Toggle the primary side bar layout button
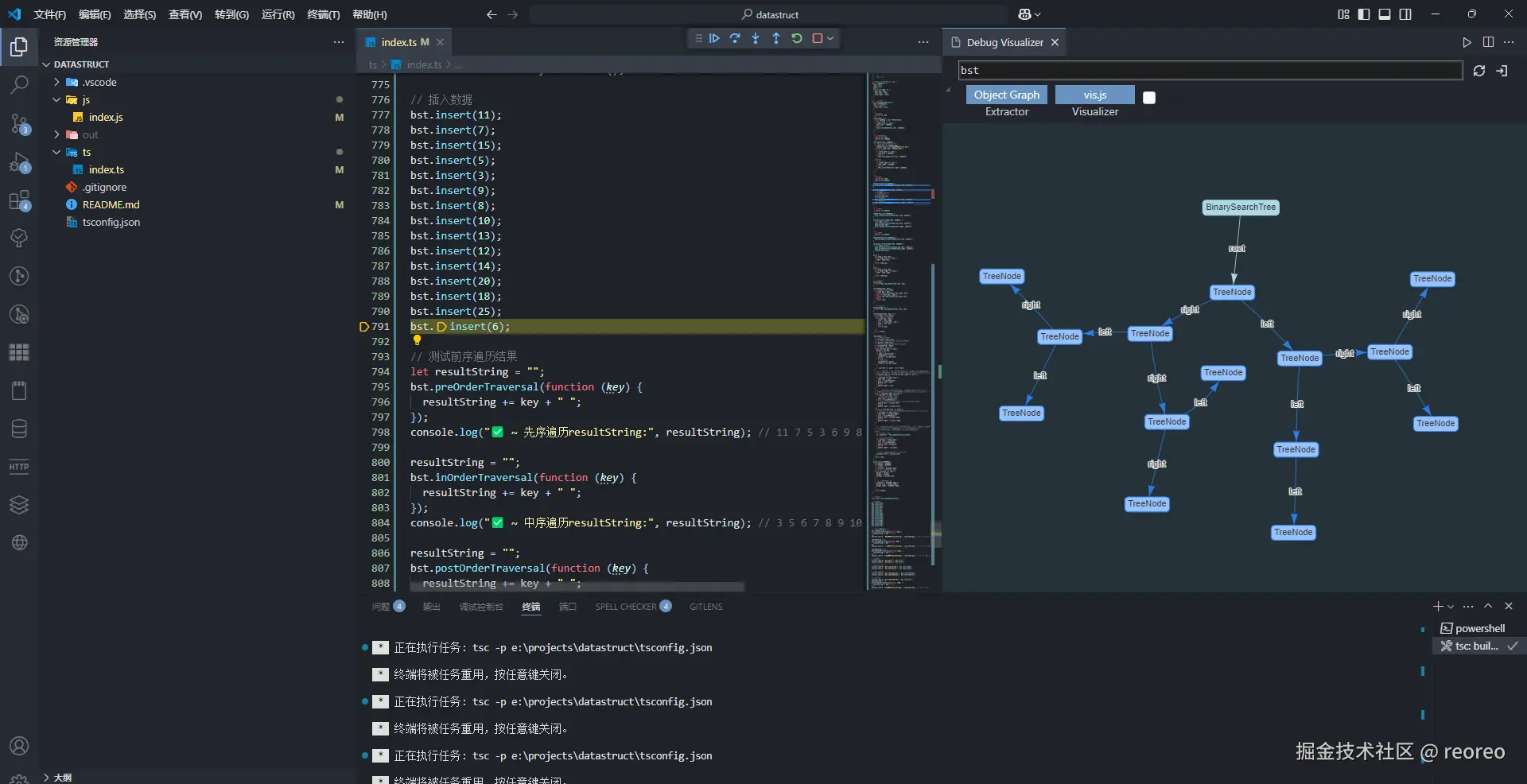Image resolution: width=1527 pixels, height=784 pixels. tap(1364, 14)
